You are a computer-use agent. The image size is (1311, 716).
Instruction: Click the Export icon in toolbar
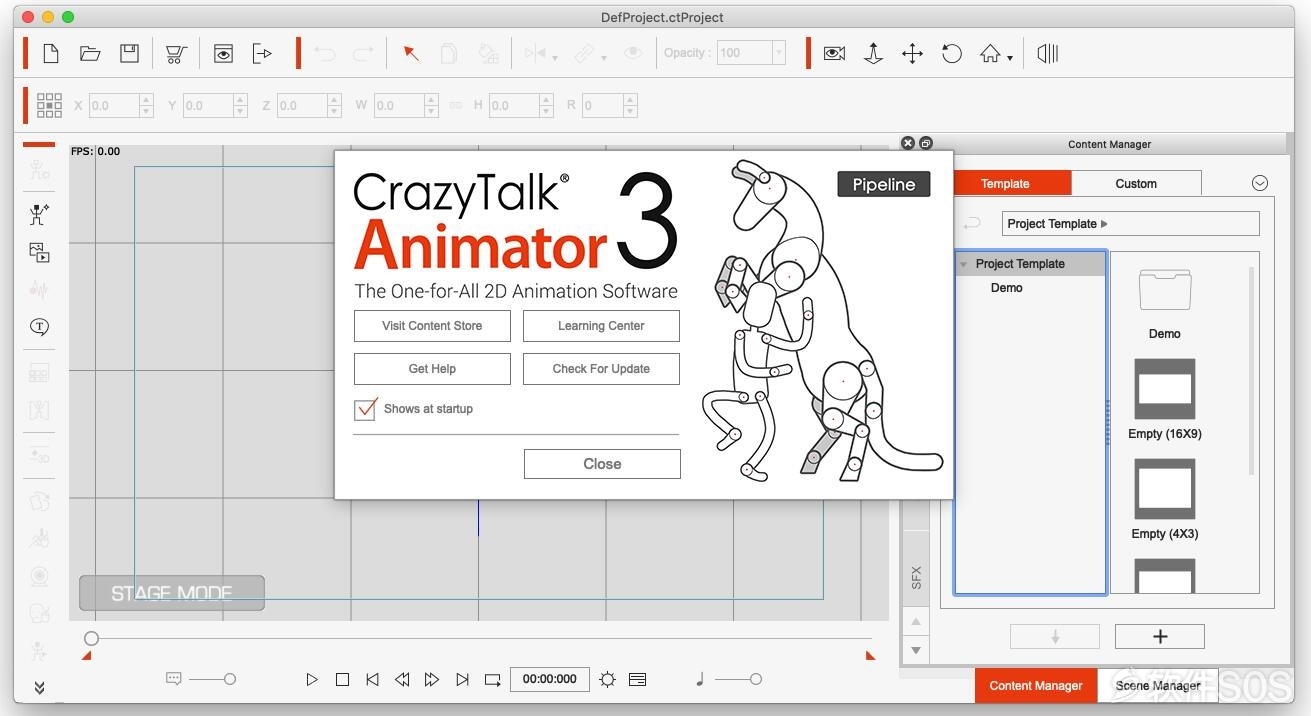tap(262, 53)
